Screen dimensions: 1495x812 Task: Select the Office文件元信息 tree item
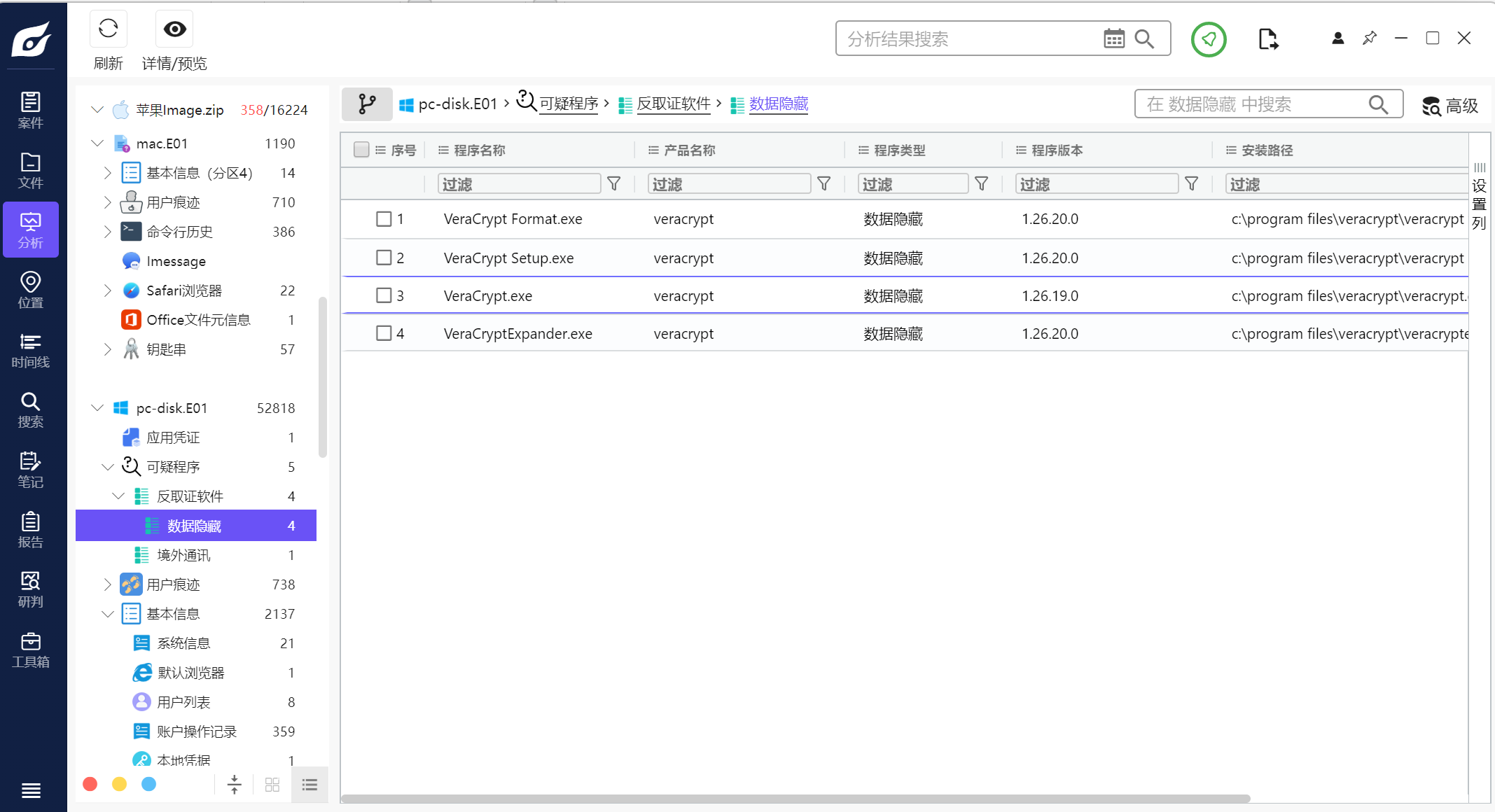[x=196, y=320]
